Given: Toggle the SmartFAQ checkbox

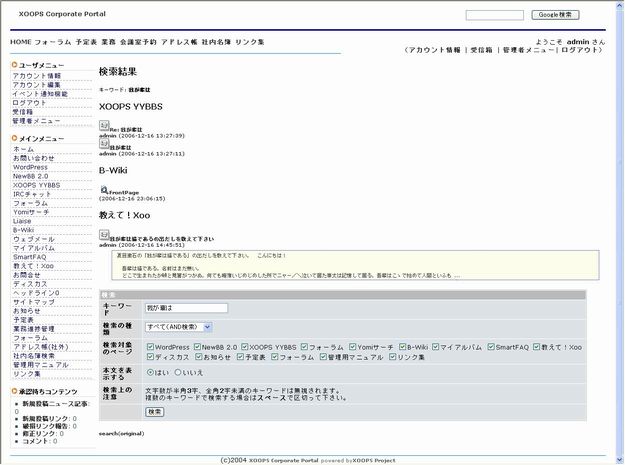Looking at the screenshot, I should [x=489, y=347].
